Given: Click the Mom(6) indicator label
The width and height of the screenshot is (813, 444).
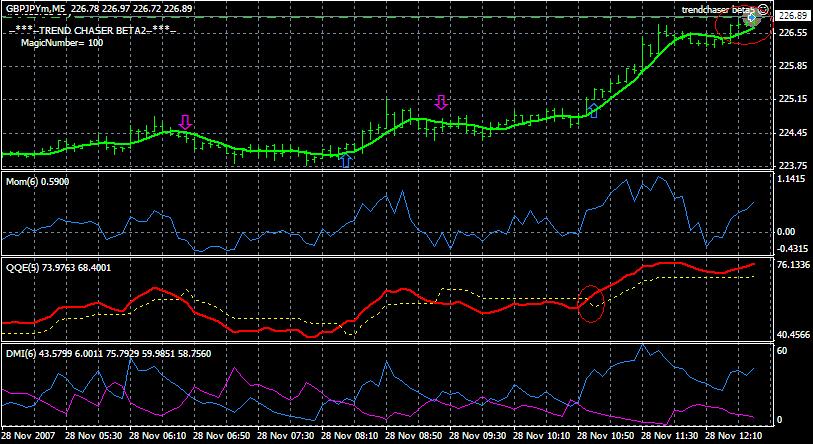Looking at the screenshot, I should click(x=21, y=182).
